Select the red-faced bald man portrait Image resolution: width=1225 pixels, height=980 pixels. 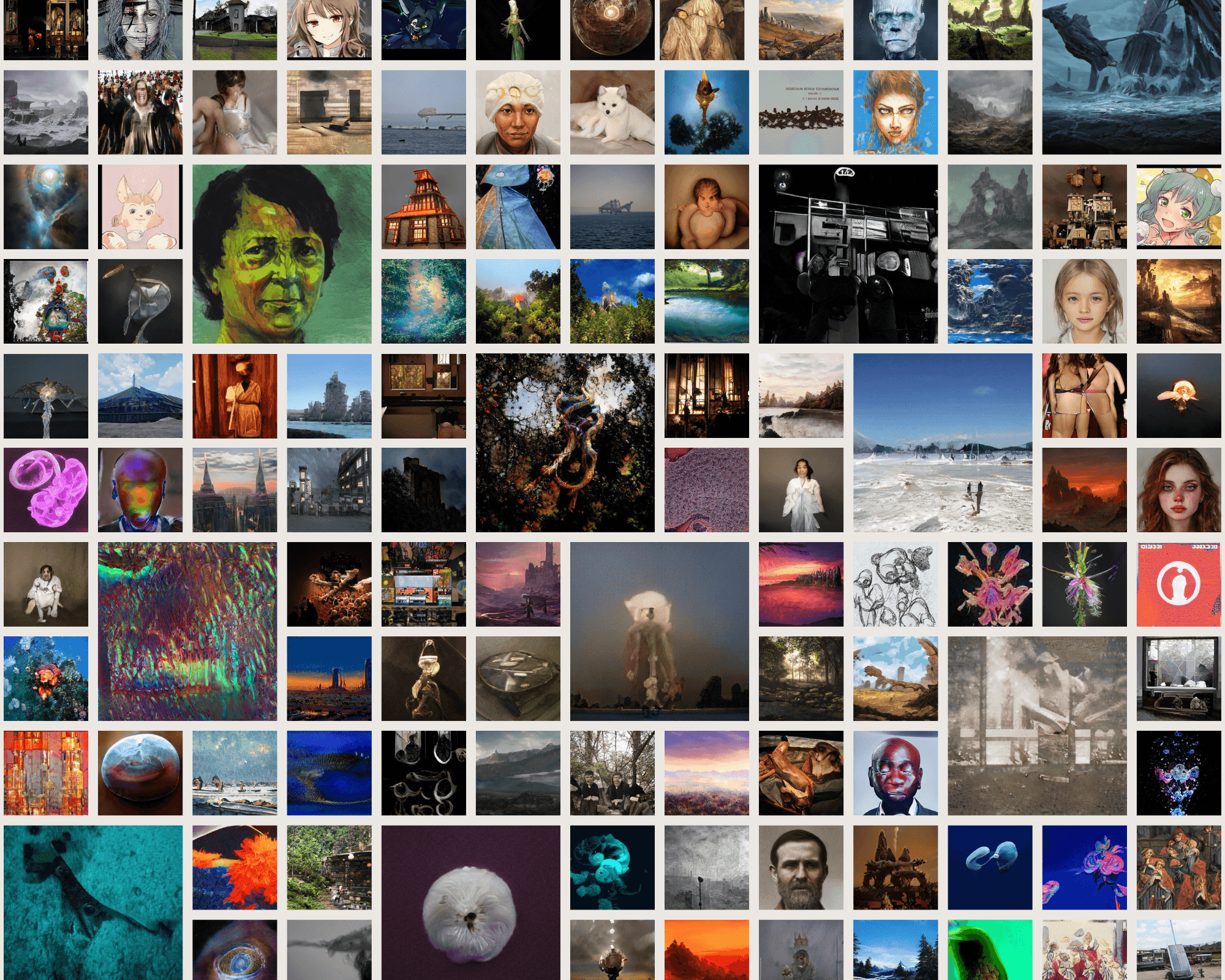[x=895, y=772]
